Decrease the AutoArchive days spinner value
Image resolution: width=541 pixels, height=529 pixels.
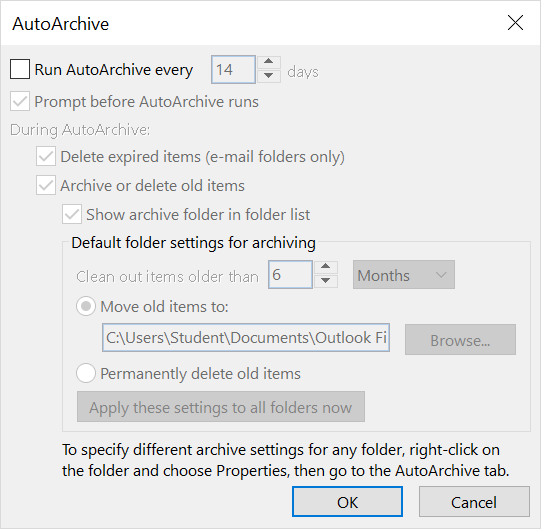[268, 76]
